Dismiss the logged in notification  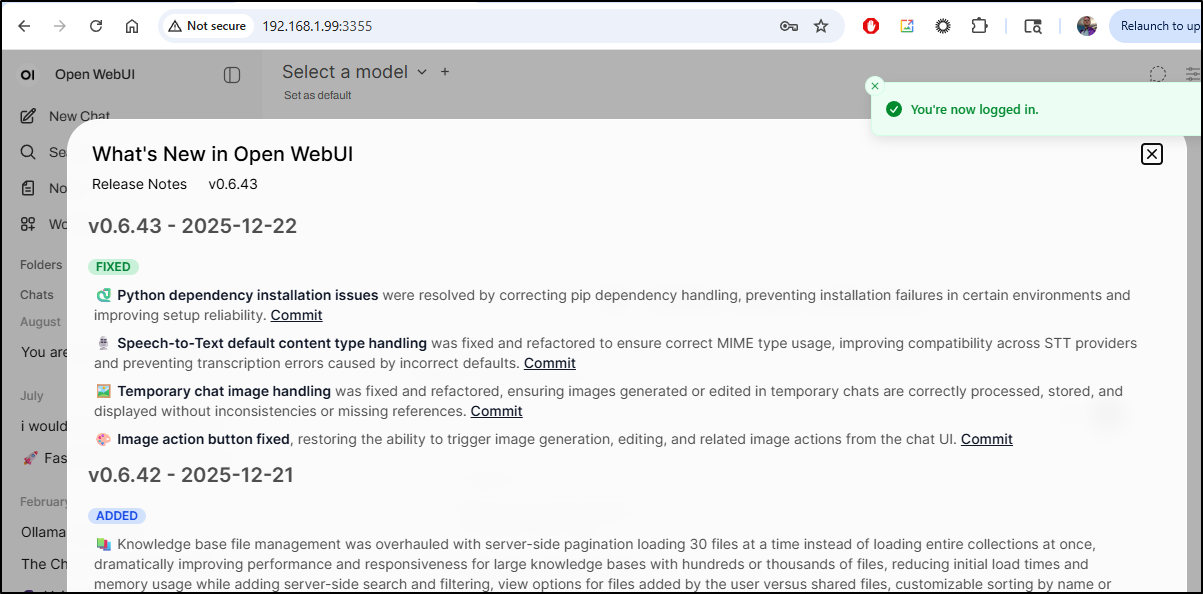coord(874,85)
